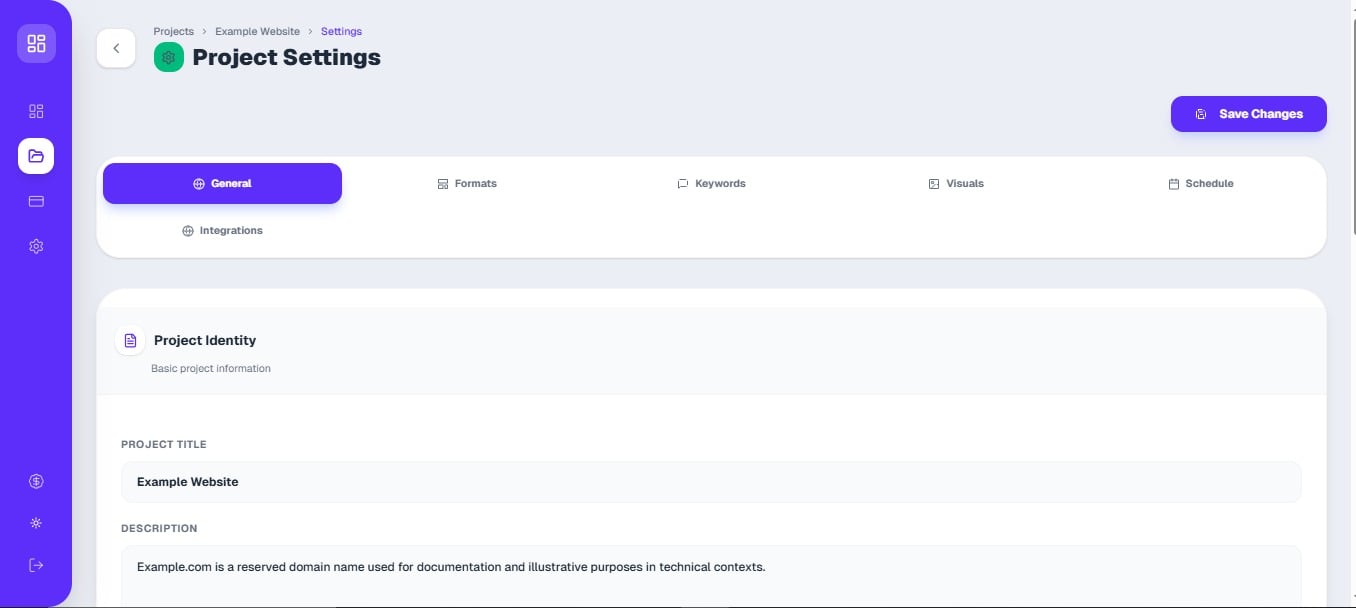Click the Projects breadcrumb link
Image resolution: width=1356 pixels, height=608 pixels.
click(x=173, y=32)
